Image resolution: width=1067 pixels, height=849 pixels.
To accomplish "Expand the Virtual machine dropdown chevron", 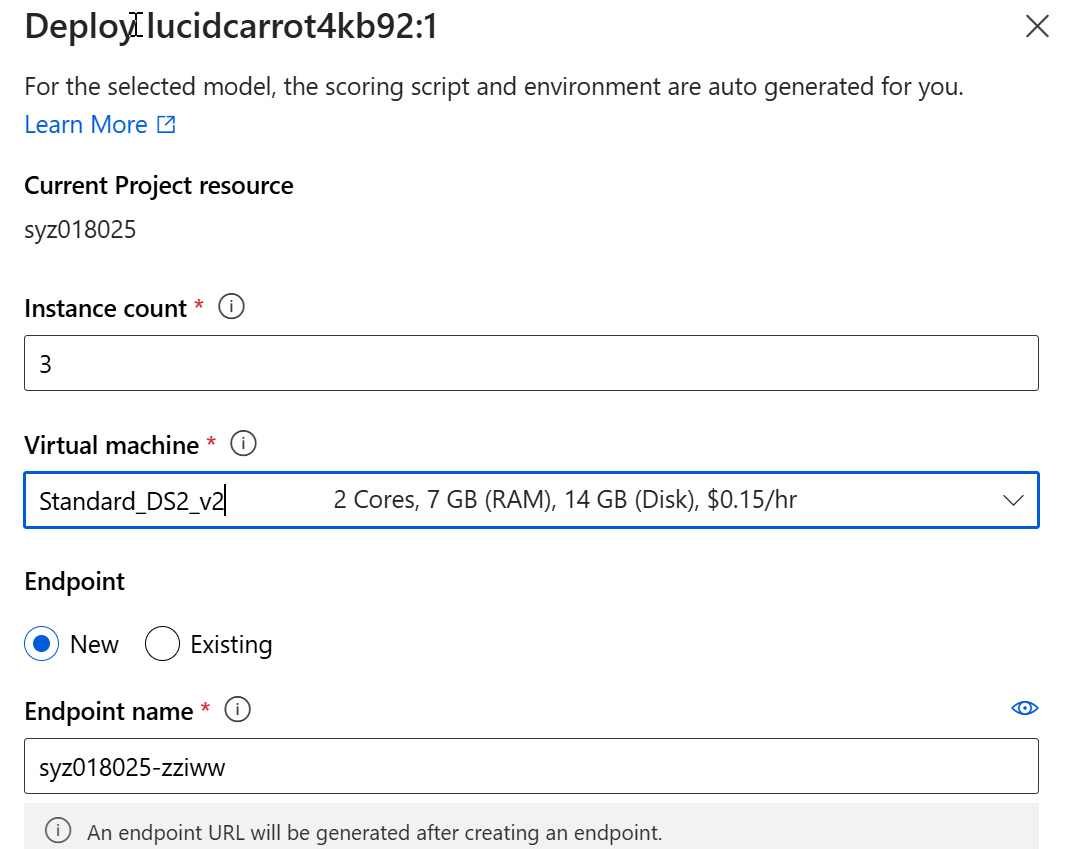I will (x=1013, y=500).
